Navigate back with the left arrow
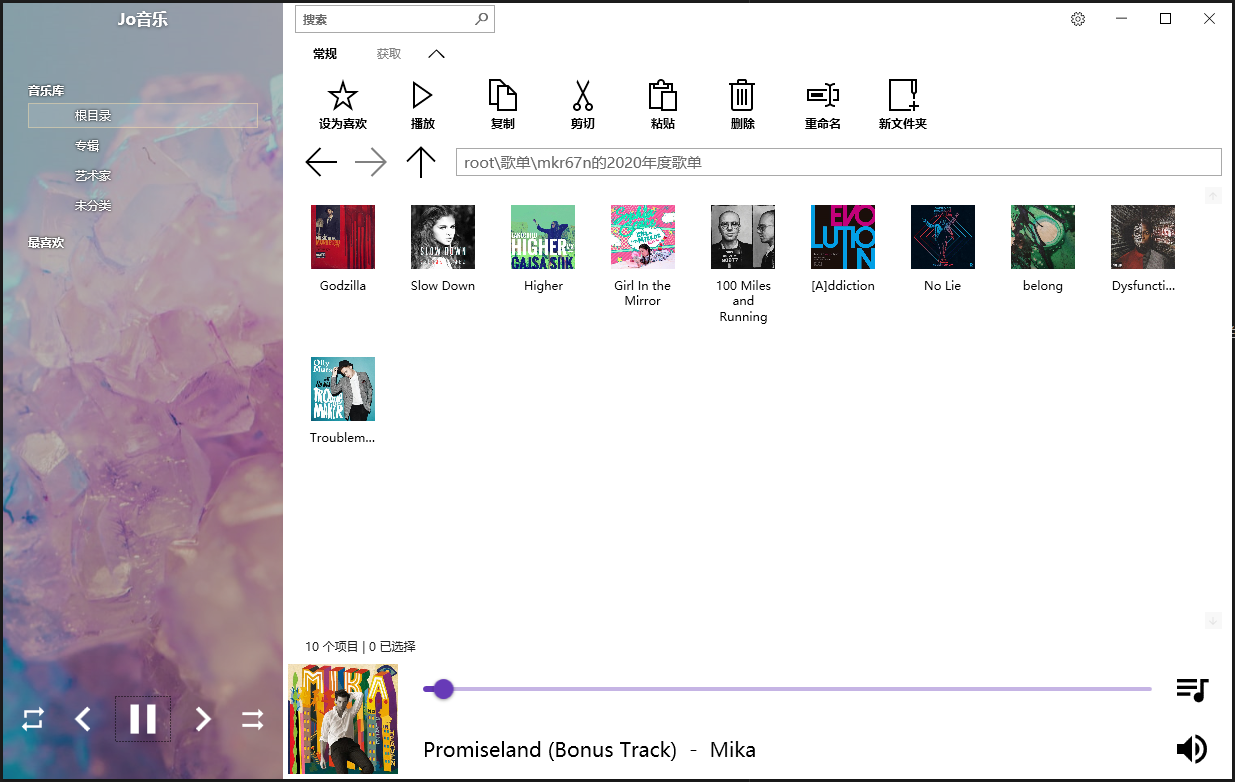This screenshot has width=1235, height=782. coord(321,162)
